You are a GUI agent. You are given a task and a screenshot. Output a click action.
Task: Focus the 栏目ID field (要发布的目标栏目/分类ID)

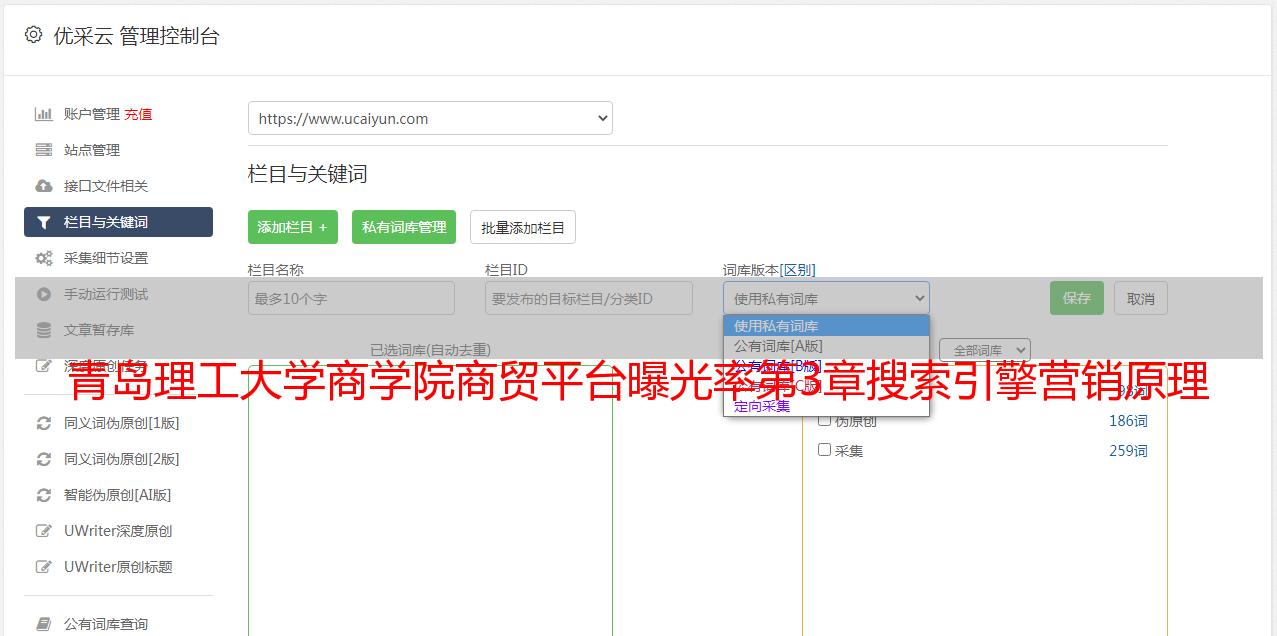[589, 298]
